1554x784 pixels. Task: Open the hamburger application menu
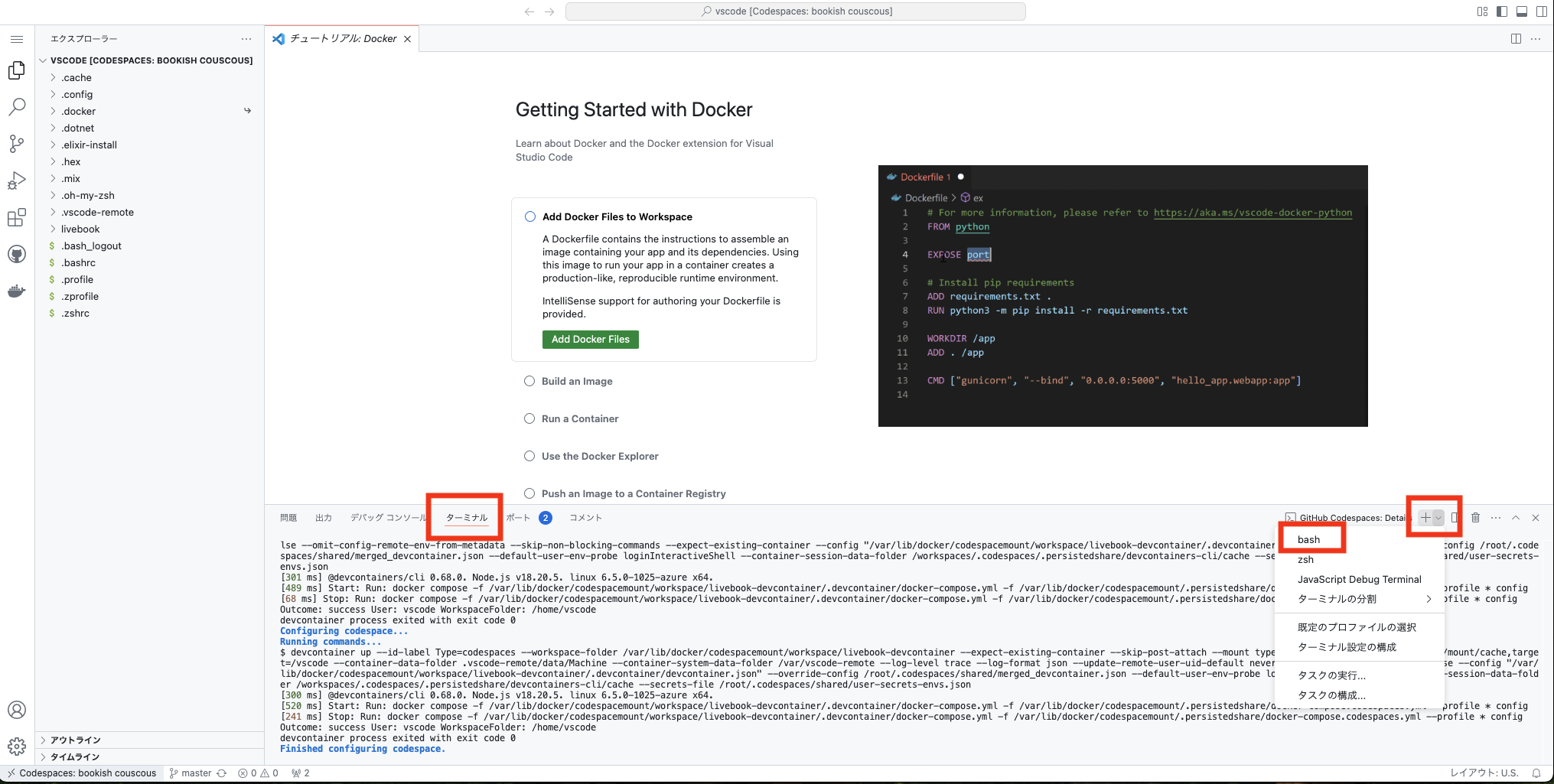pos(17,39)
